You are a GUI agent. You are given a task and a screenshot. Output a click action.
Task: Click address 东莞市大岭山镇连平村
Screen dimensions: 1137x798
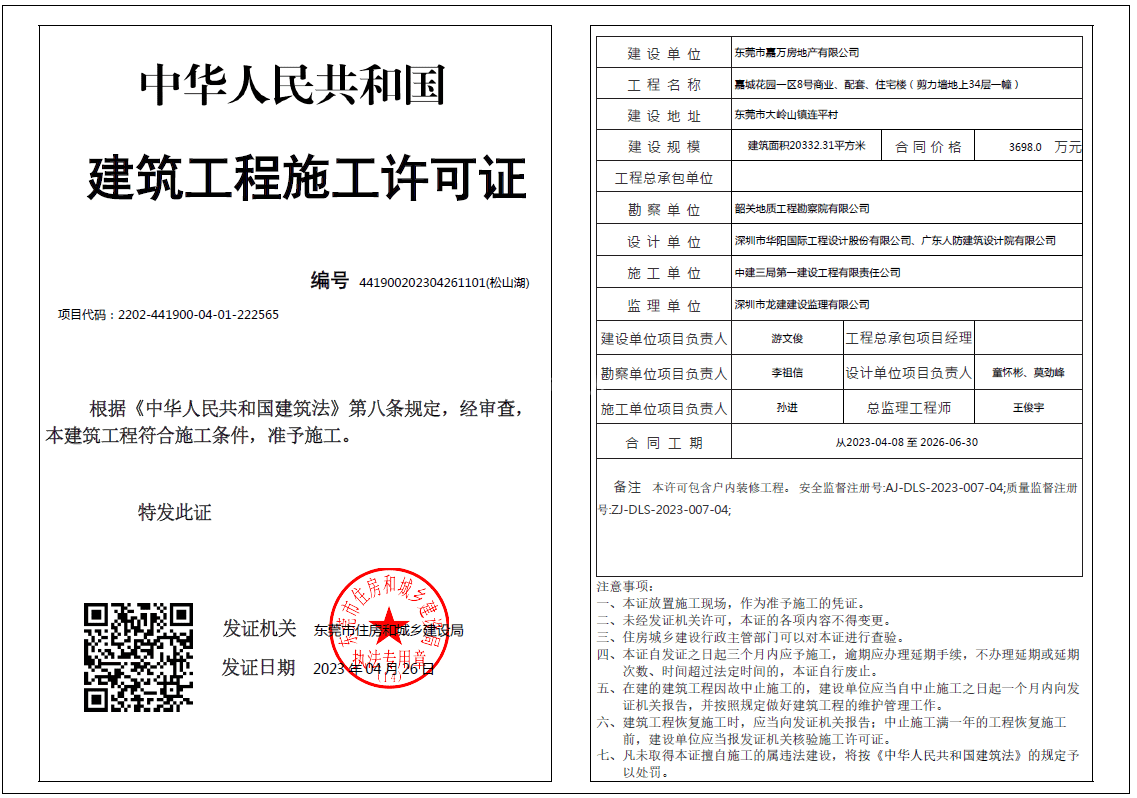[786, 115]
